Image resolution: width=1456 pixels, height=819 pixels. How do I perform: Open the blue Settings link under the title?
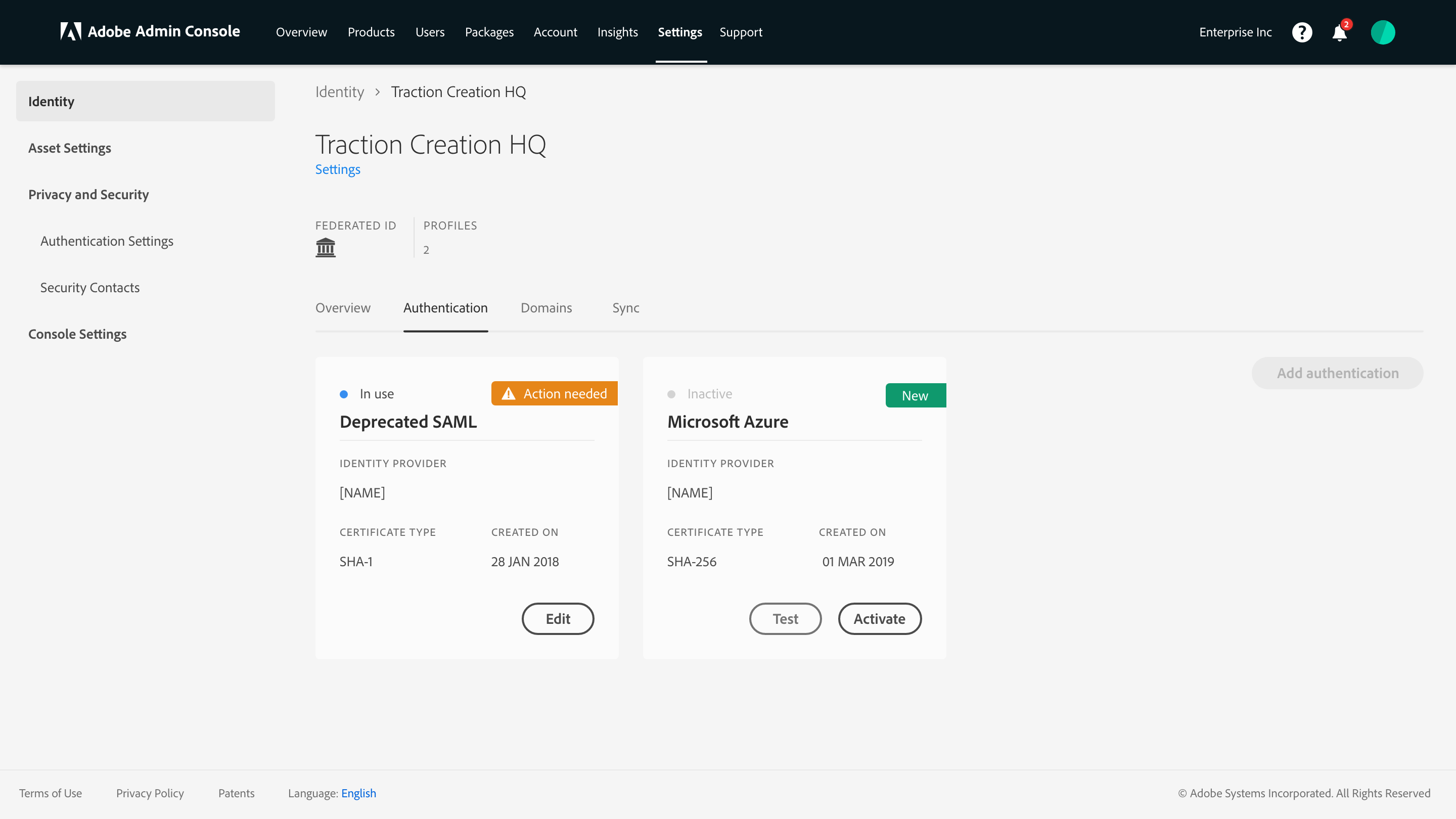click(338, 169)
